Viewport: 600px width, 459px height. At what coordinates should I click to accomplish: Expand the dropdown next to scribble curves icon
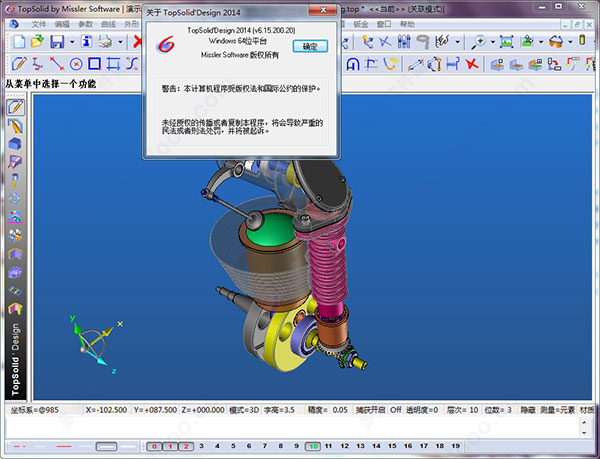[x=457, y=42]
